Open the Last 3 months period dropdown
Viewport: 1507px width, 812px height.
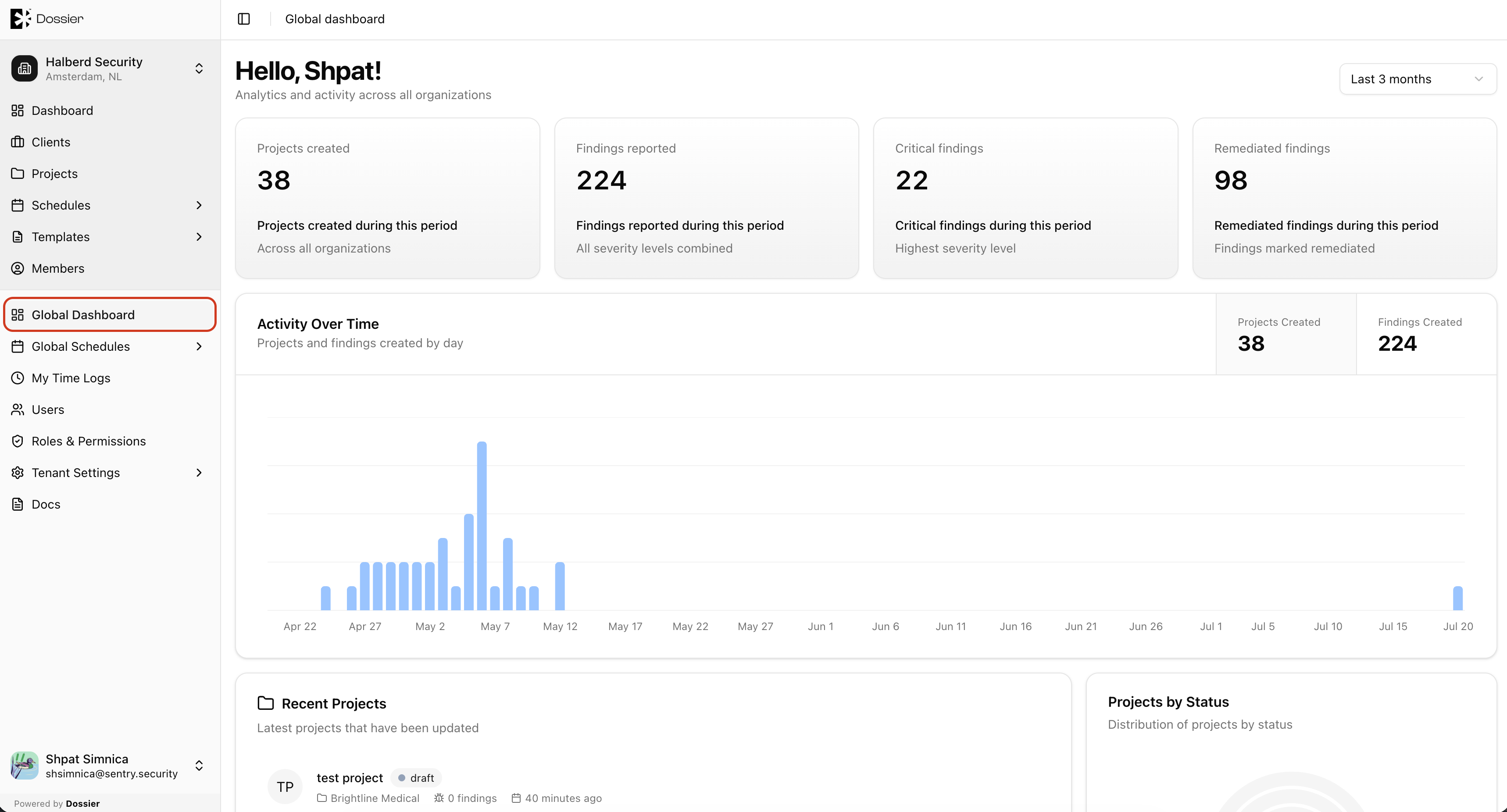coord(1418,79)
